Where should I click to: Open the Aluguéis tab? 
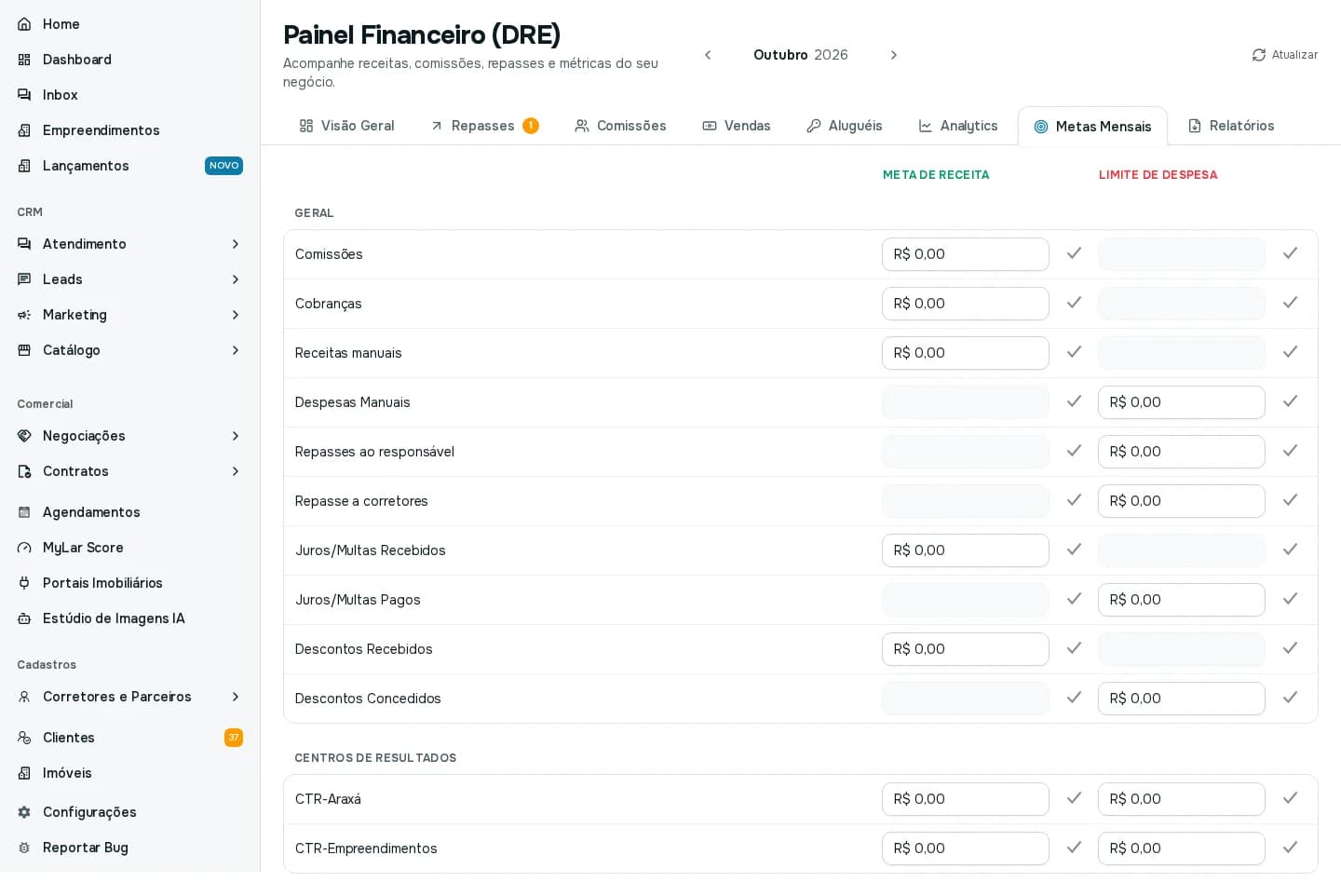pyautogui.click(x=845, y=126)
